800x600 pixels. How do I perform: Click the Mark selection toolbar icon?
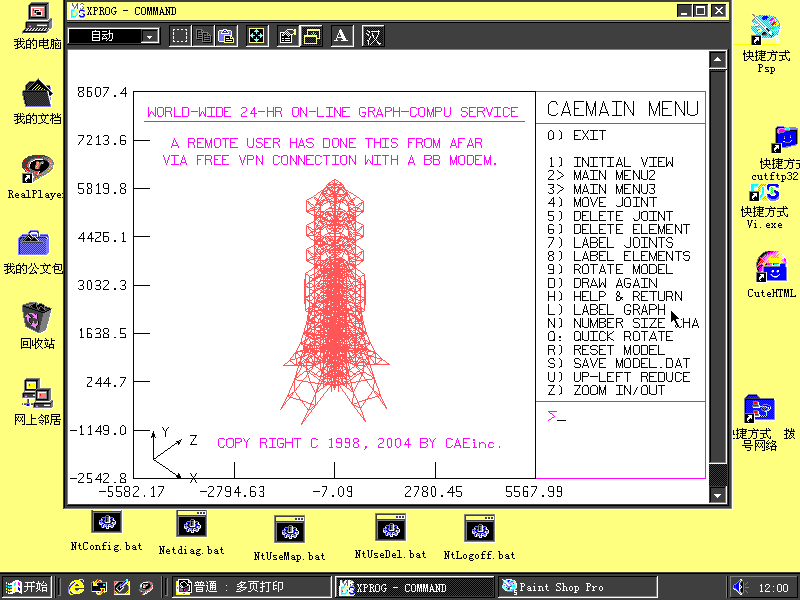coord(180,36)
